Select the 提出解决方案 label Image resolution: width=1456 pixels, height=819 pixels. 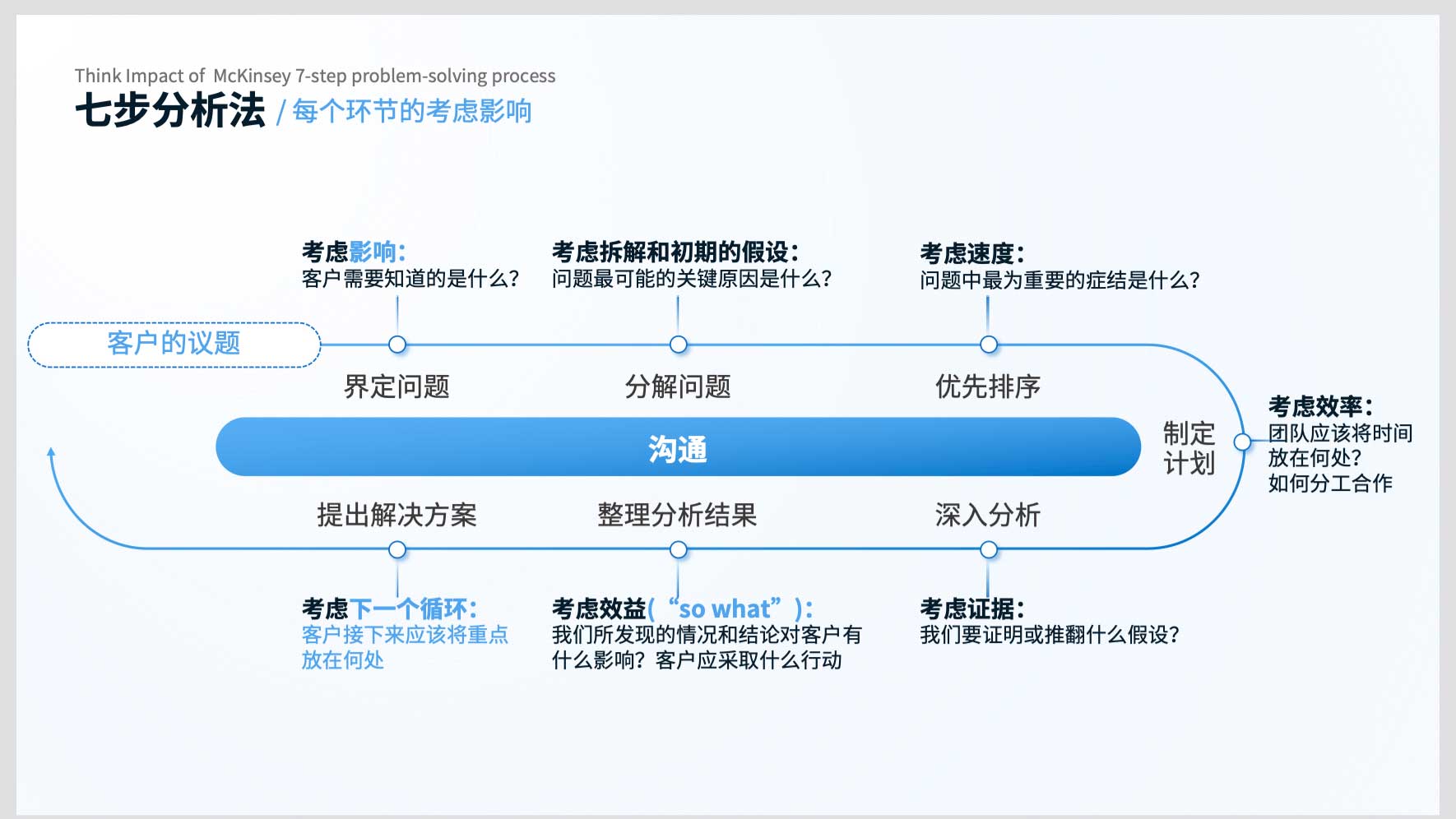pos(396,515)
